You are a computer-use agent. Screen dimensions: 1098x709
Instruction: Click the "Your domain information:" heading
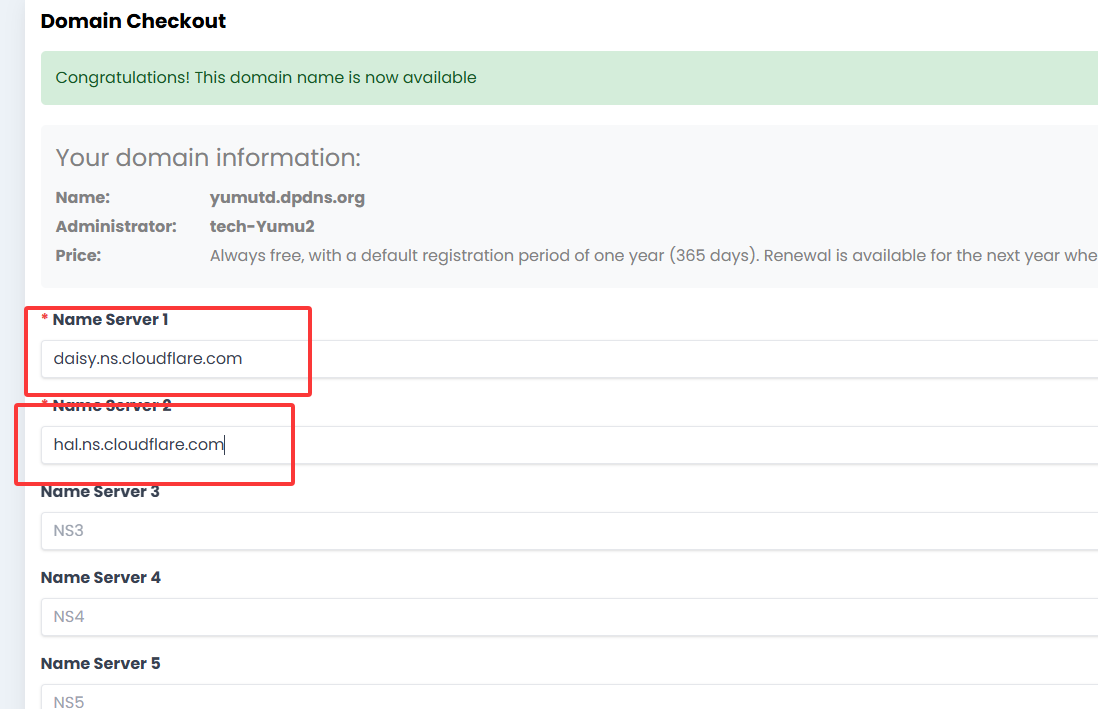[x=208, y=158]
